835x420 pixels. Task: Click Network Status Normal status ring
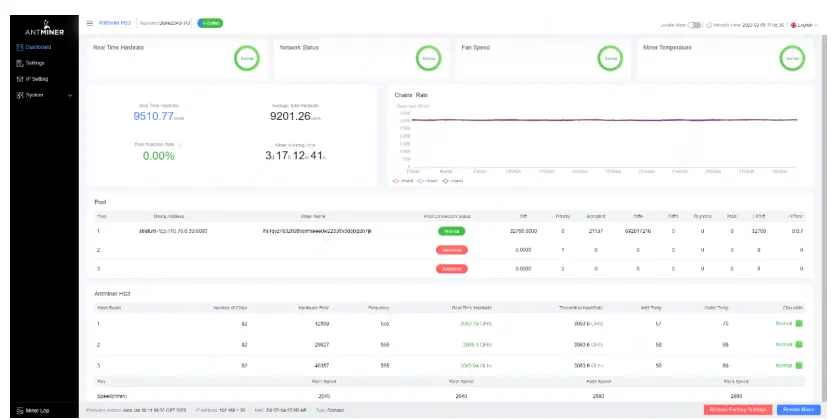(428, 58)
